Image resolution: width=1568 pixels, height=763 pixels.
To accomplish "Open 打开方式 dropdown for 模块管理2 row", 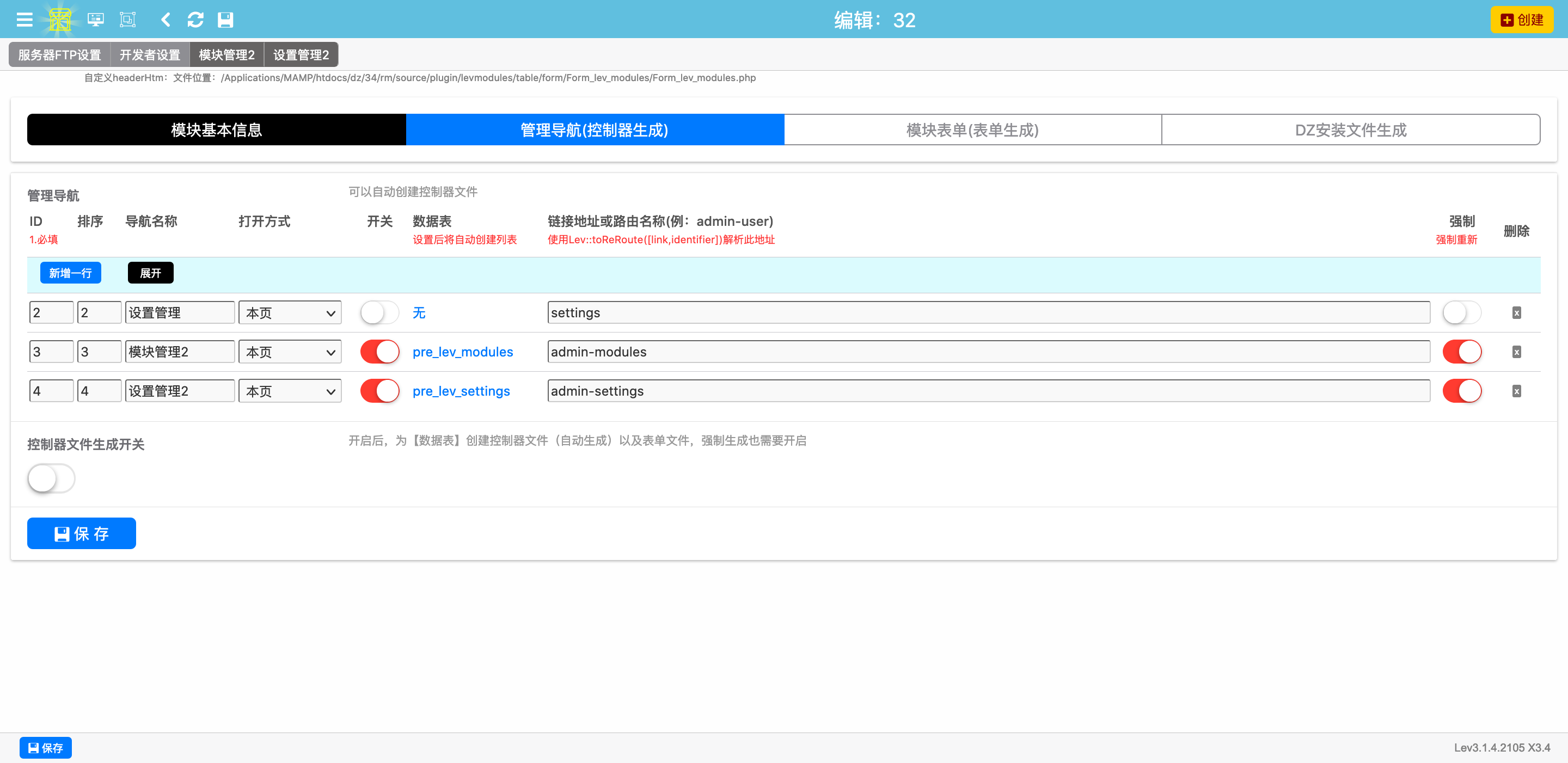I will pos(290,352).
